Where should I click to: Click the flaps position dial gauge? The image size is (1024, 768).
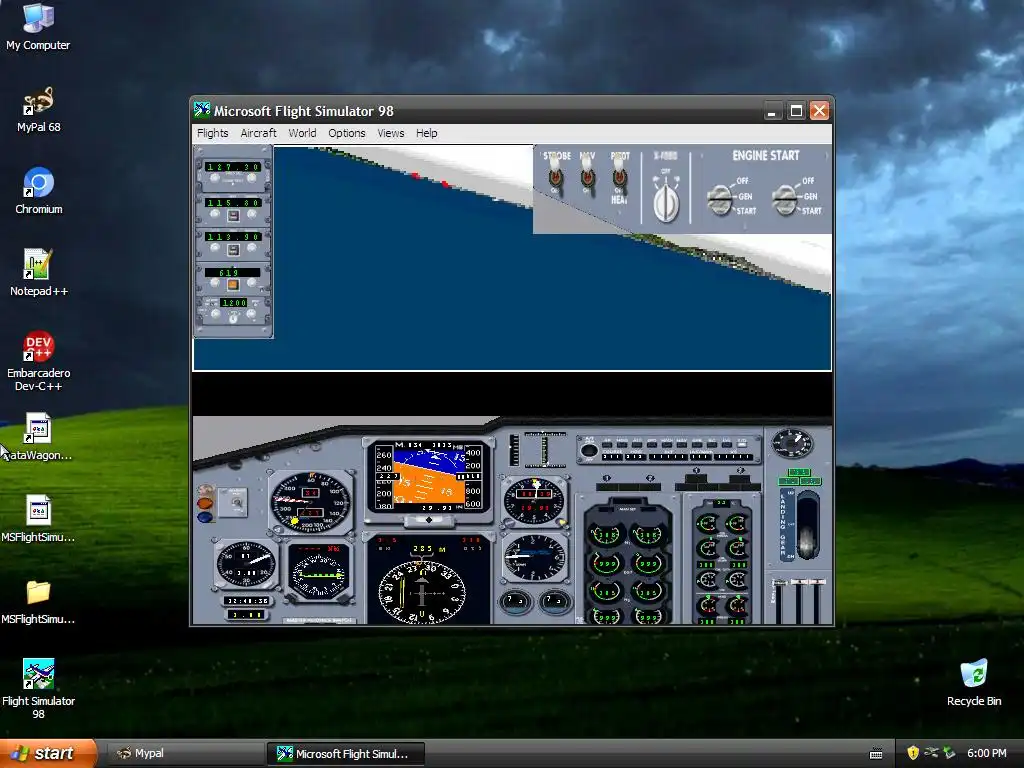pyautogui.click(x=792, y=444)
